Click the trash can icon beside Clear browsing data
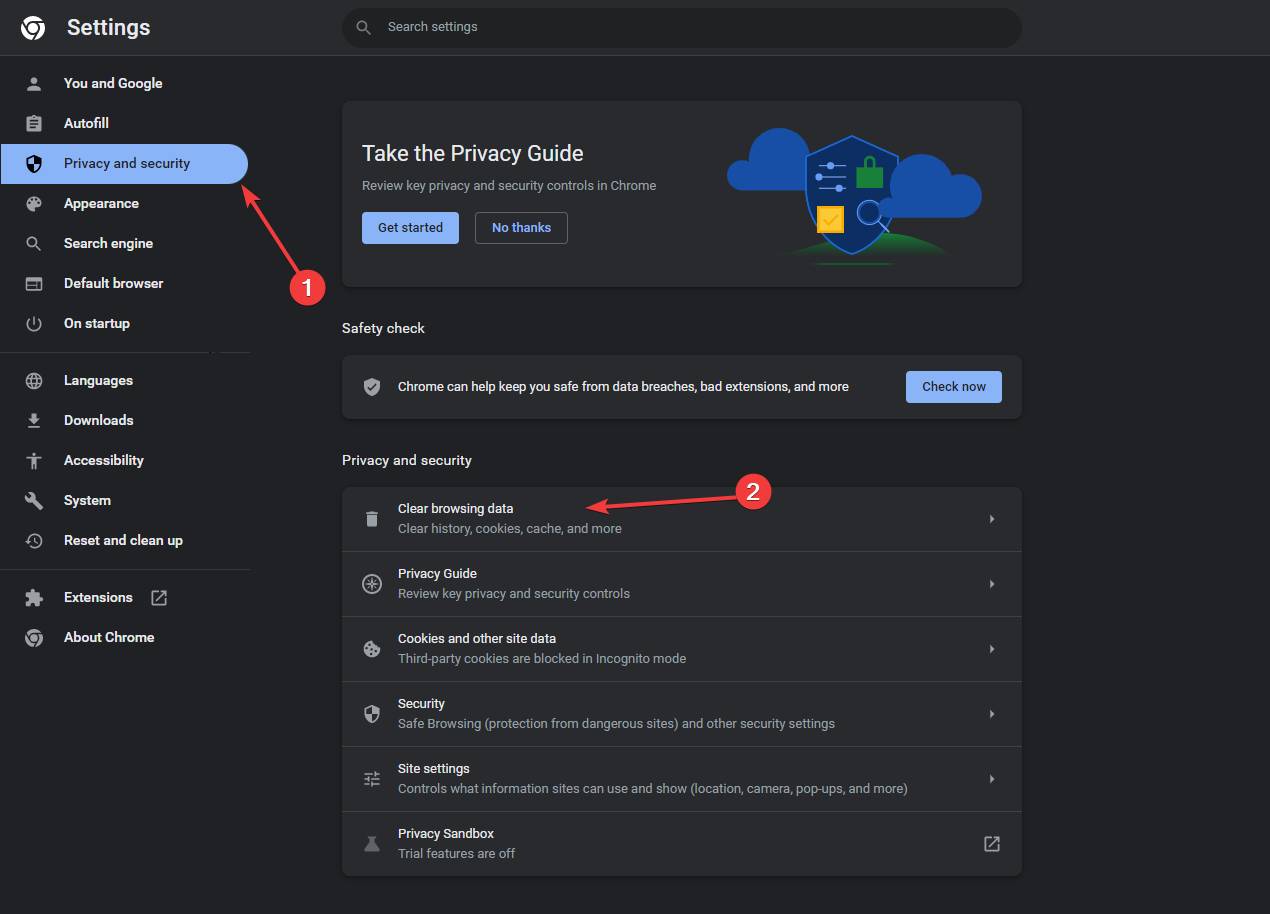Viewport: 1270px width, 914px height. (371, 518)
